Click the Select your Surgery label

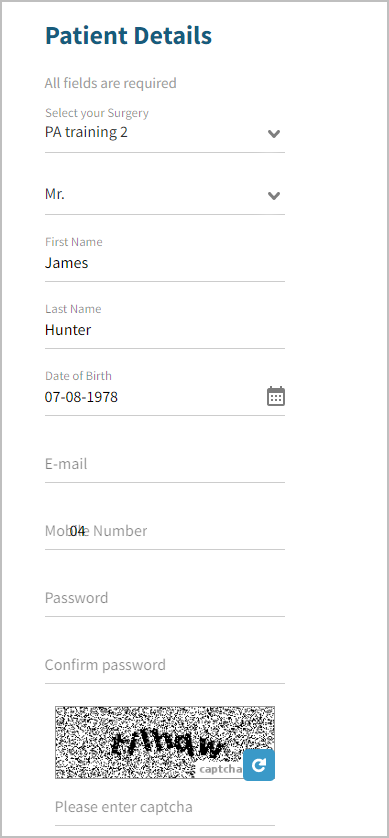click(97, 113)
